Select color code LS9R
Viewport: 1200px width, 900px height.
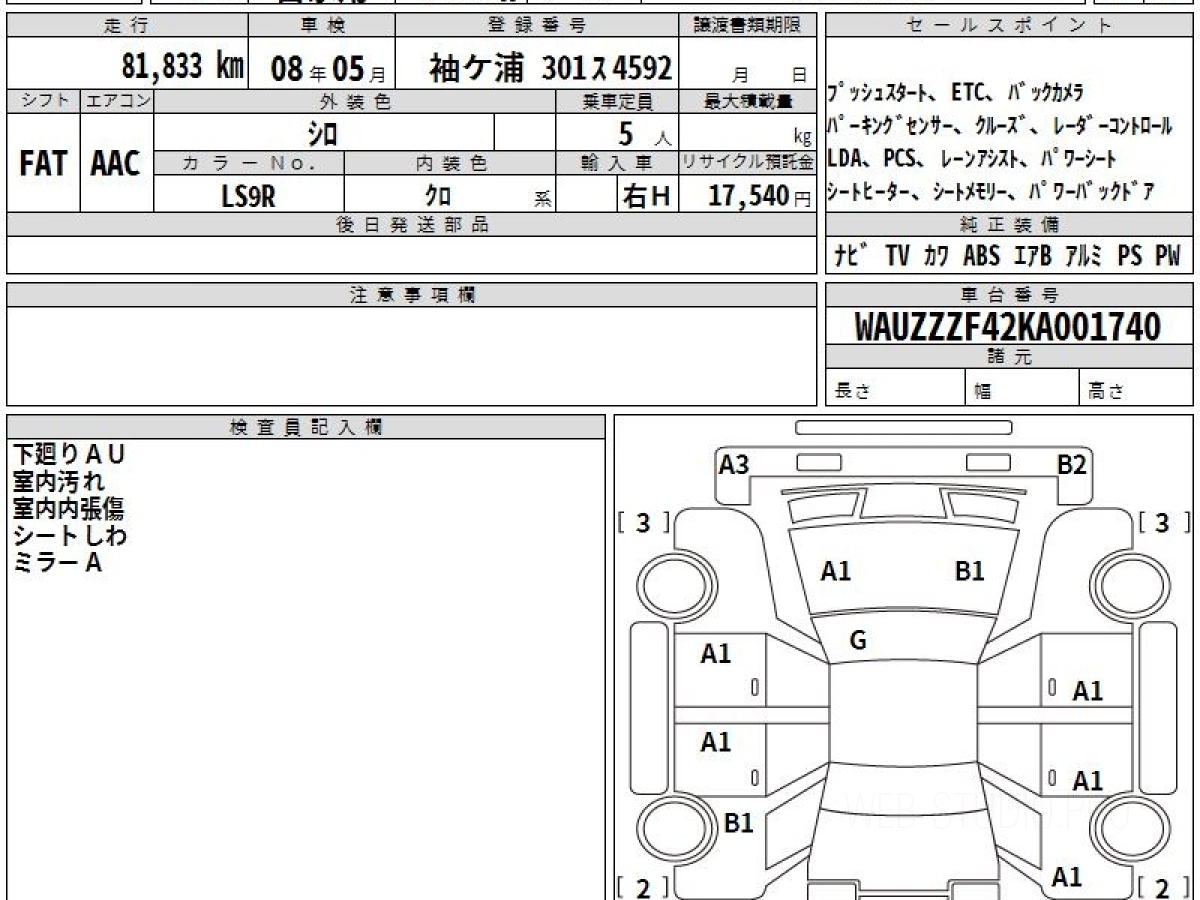pyautogui.click(x=248, y=195)
